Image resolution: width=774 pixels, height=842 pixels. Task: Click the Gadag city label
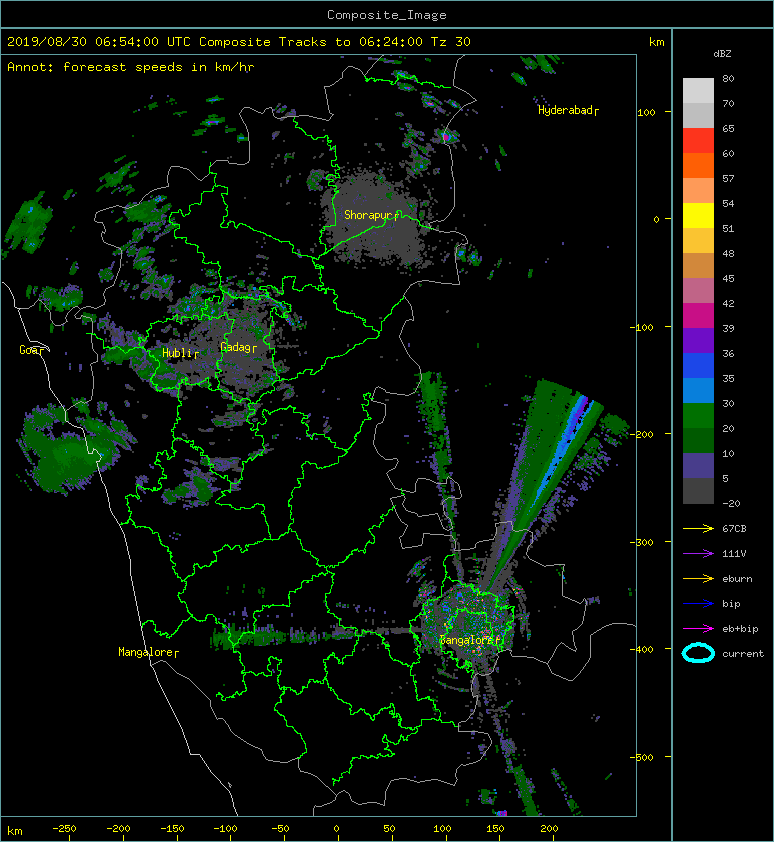tap(238, 347)
